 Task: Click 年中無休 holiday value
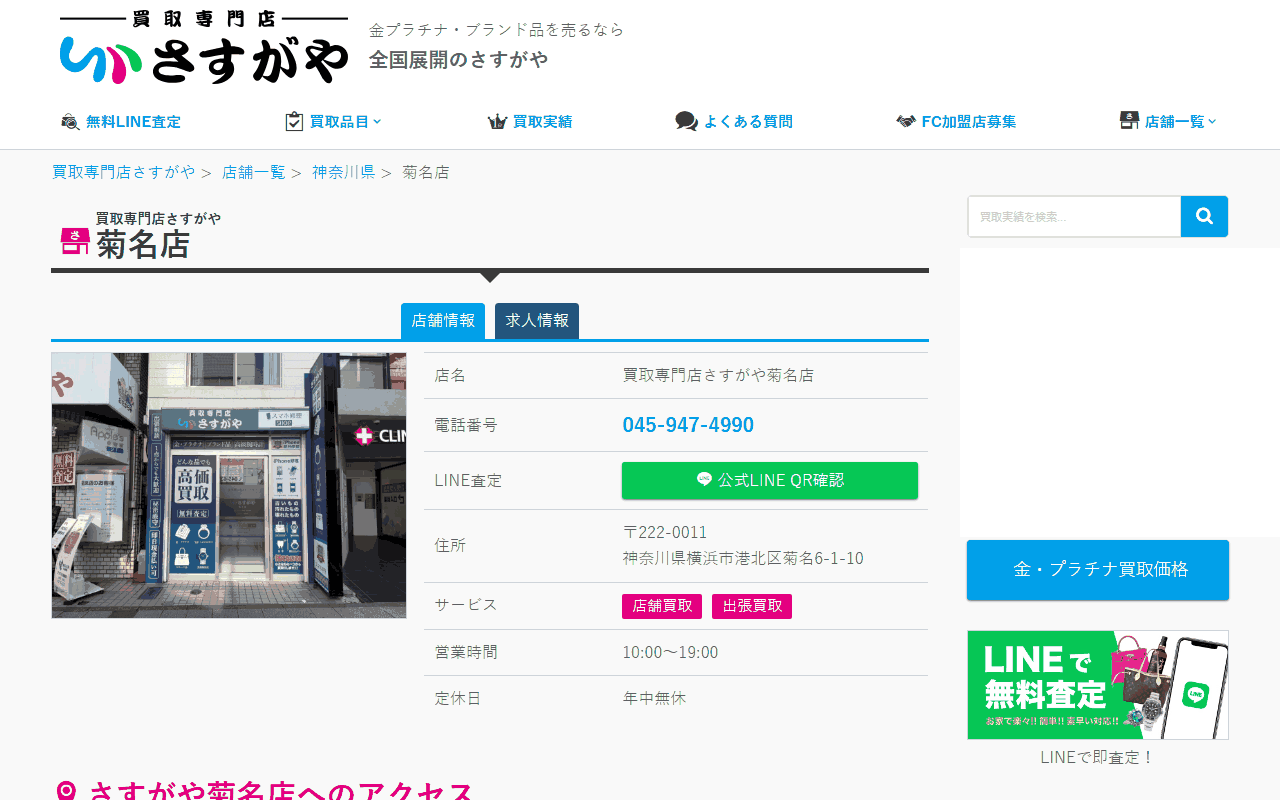pos(654,698)
